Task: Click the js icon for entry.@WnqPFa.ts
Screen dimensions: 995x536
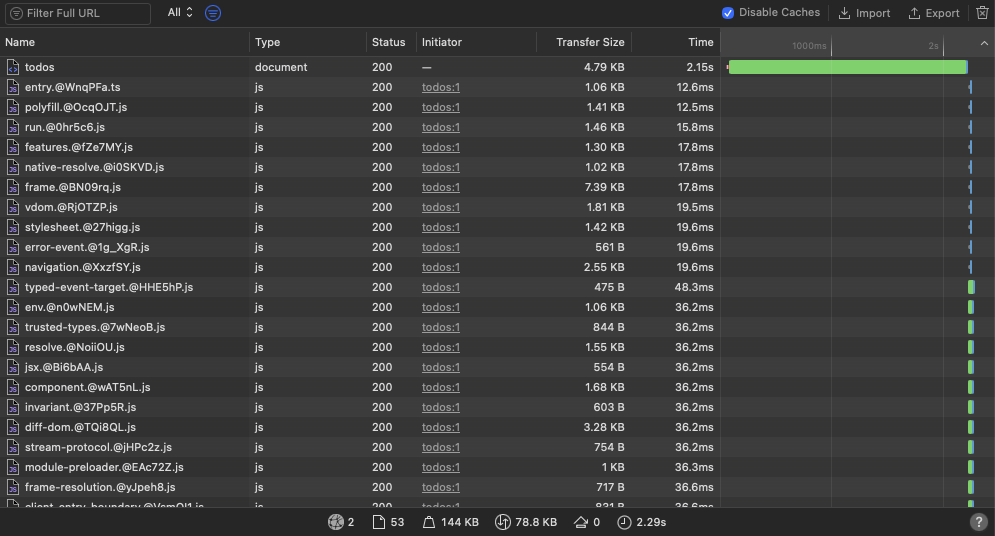Action: pos(13,88)
